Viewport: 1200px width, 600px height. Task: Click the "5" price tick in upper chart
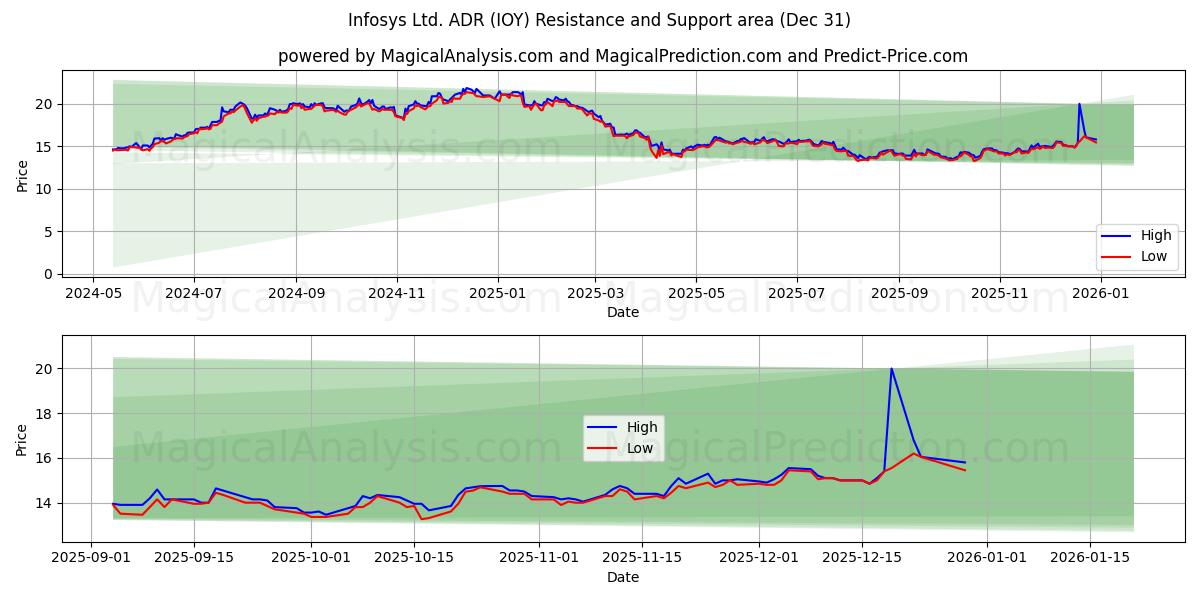pos(49,232)
